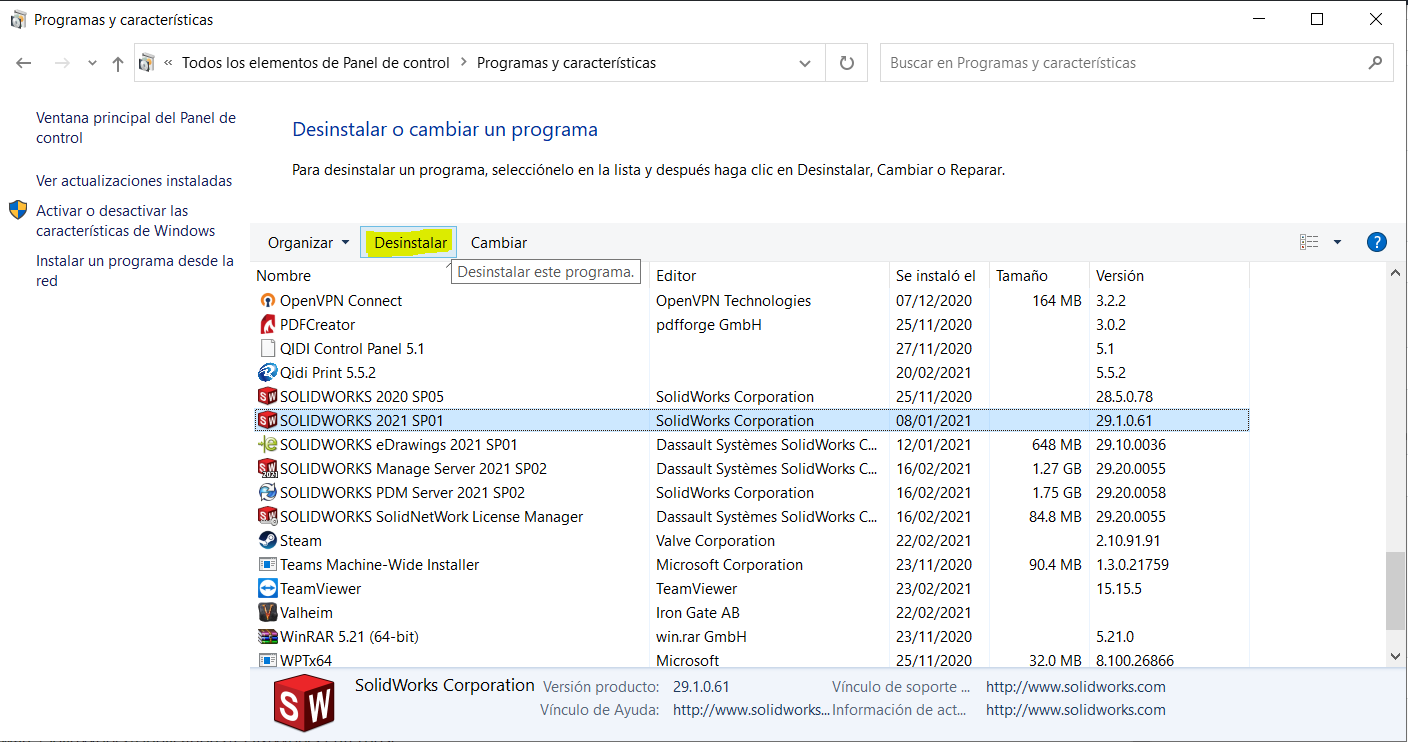1408x742 pixels.
Task: Click the Cambiar toolbar button
Action: [499, 243]
